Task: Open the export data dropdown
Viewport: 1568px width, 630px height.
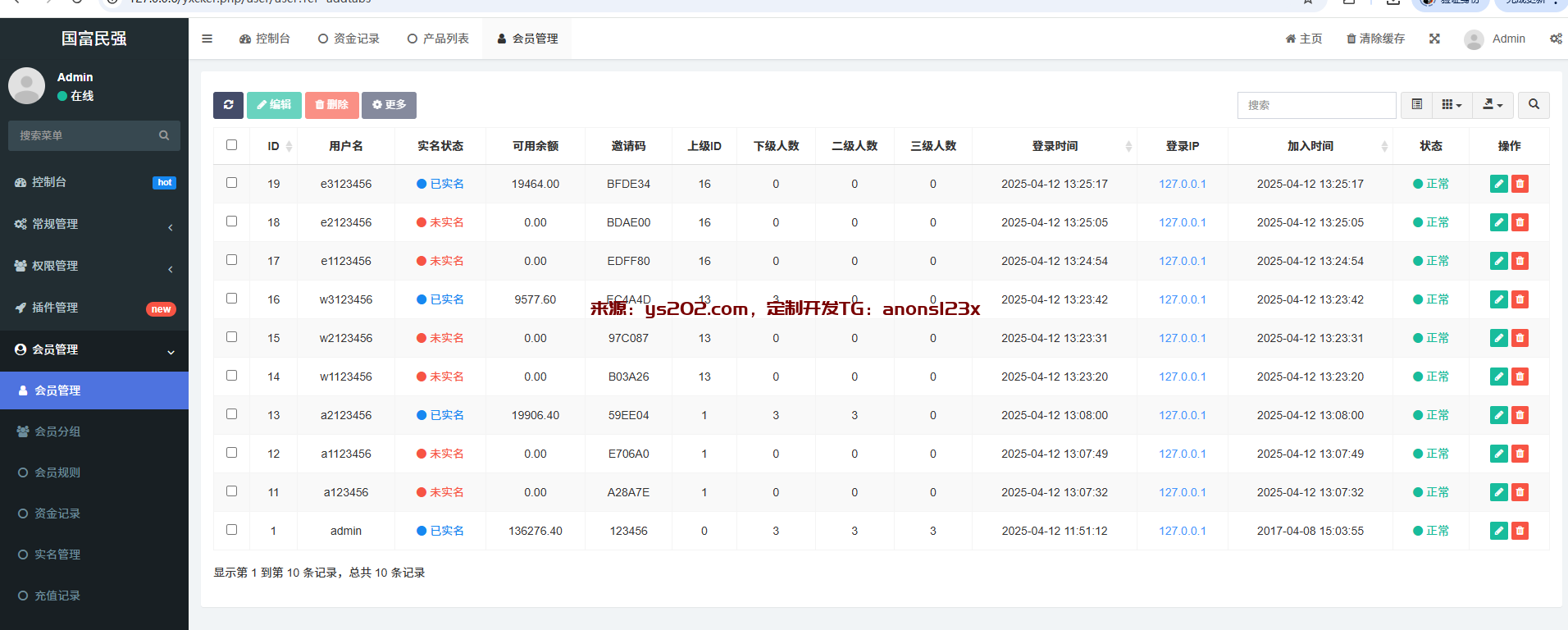Action: tap(1493, 105)
